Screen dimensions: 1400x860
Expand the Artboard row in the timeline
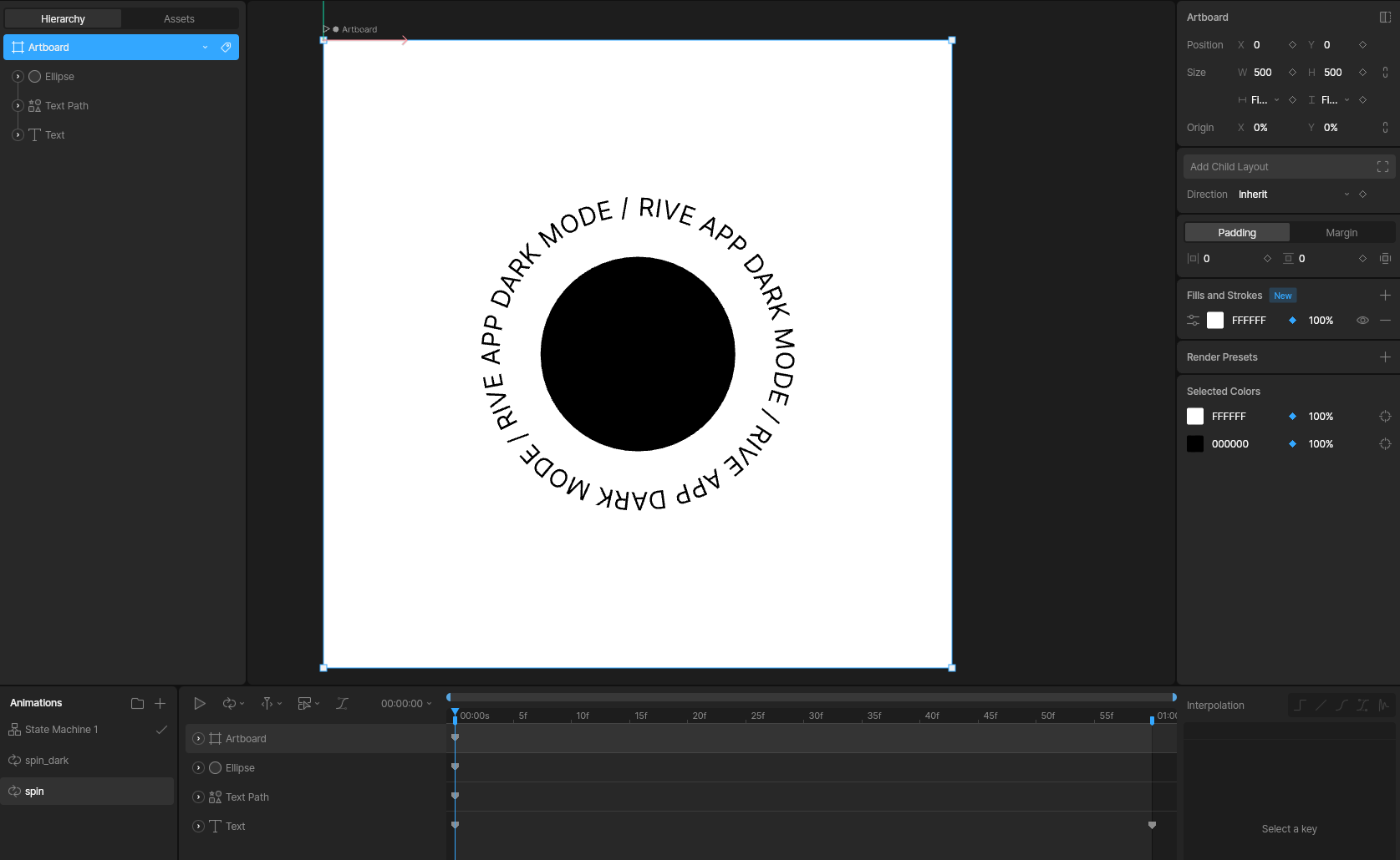198,739
